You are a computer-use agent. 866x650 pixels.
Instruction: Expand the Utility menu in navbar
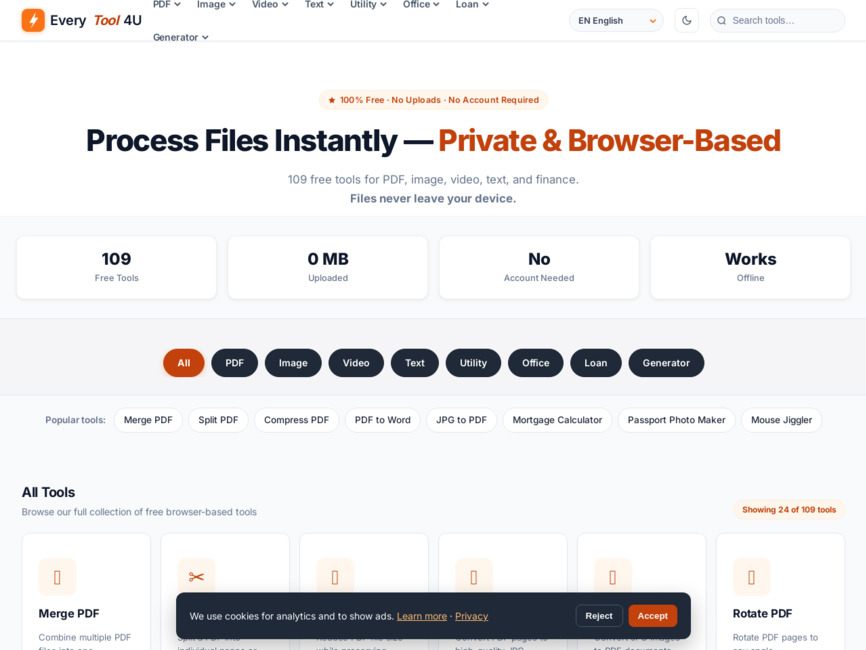368,4
